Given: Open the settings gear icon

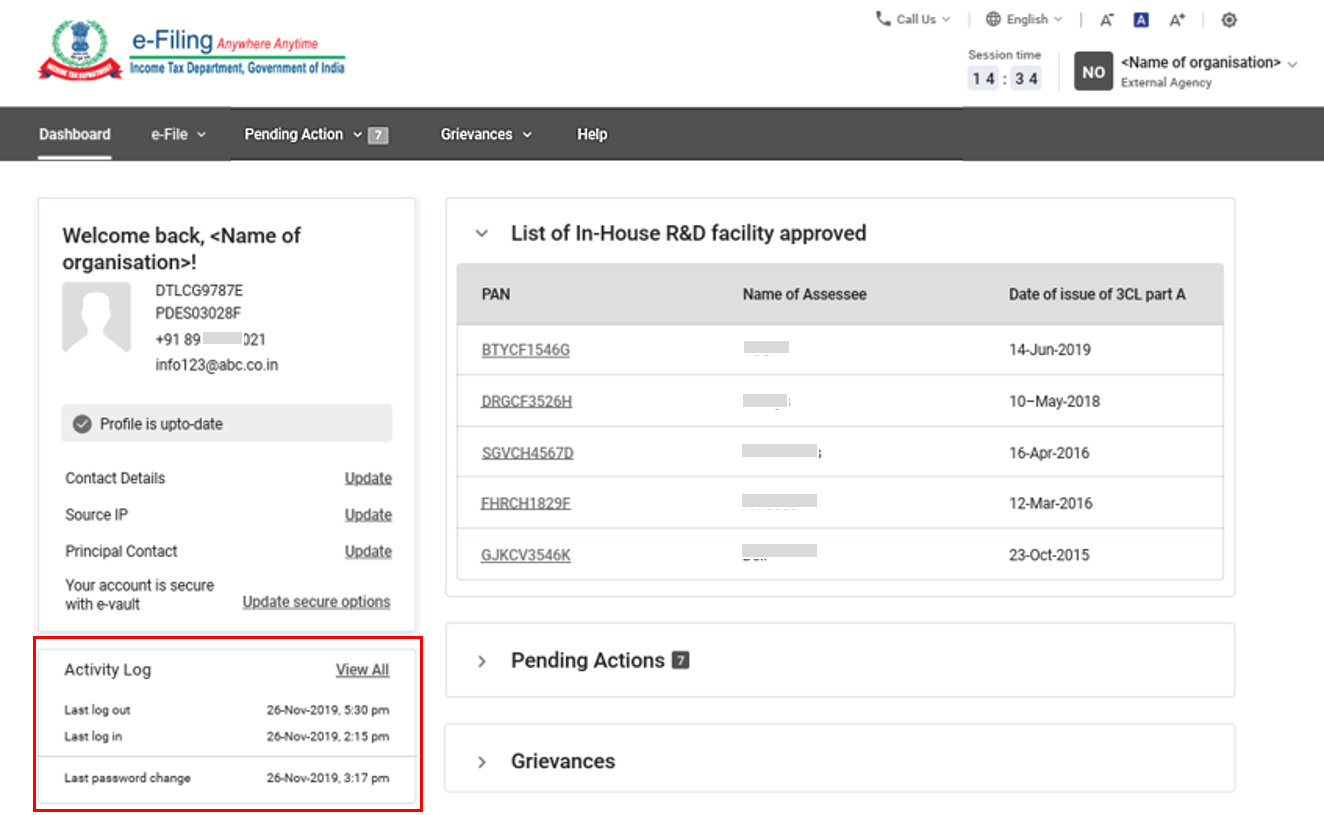Looking at the screenshot, I should 1229,20.
